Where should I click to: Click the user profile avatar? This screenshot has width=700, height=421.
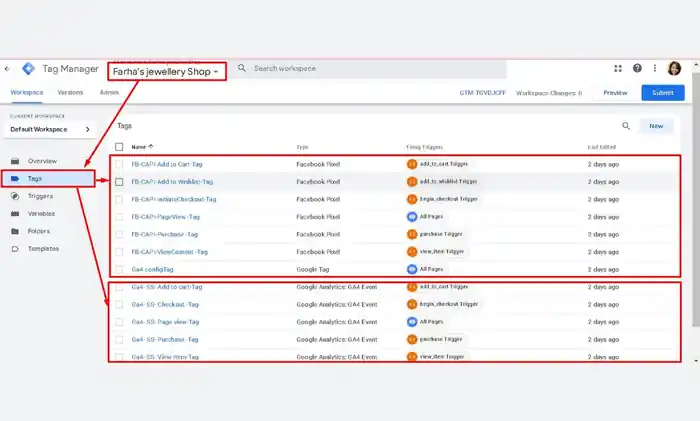click(x=674, y=68)
